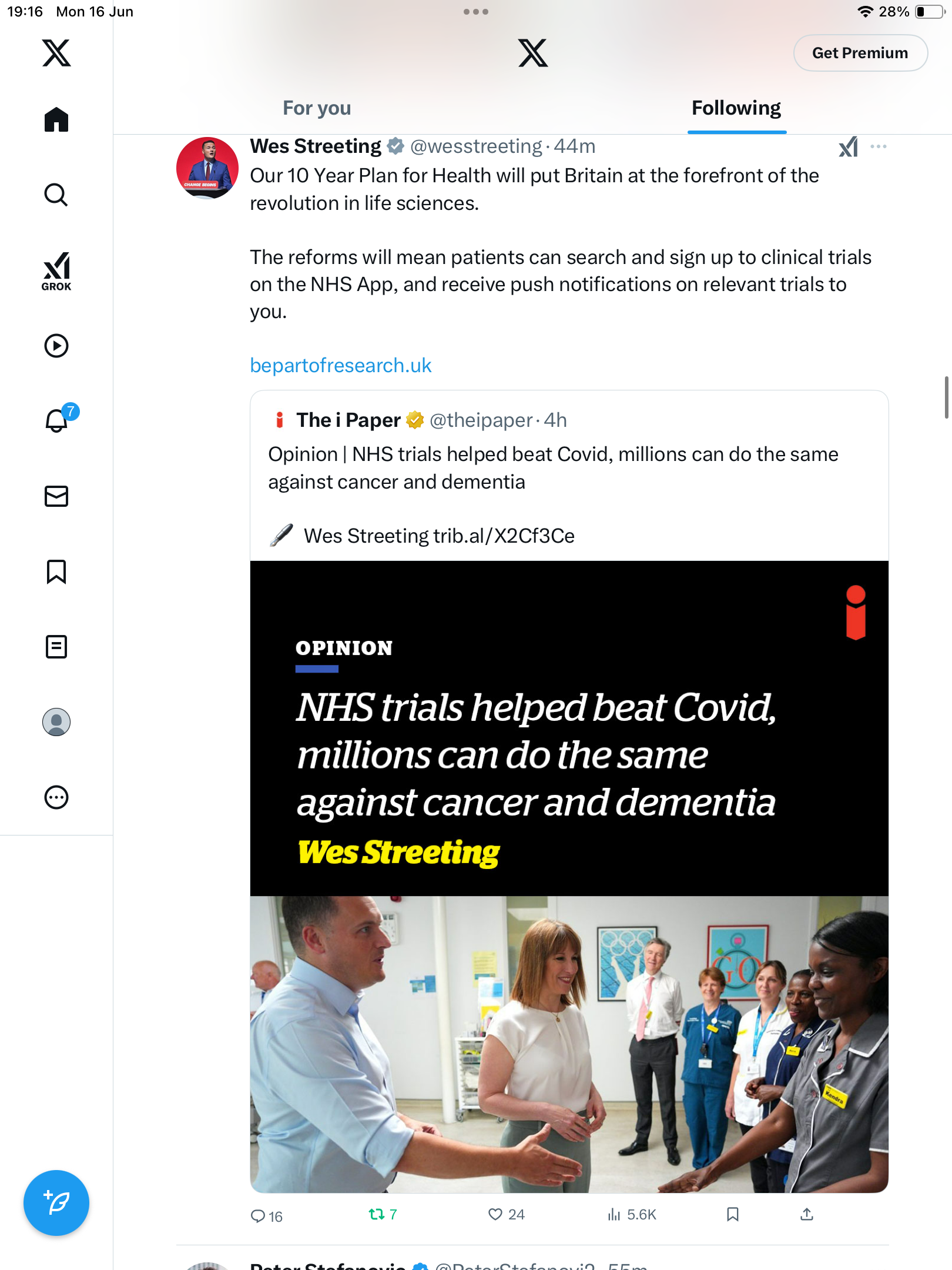The image size is (952, 1270).
Task: Bookmark the Wes Streeting post
Action: (733, 1214)
